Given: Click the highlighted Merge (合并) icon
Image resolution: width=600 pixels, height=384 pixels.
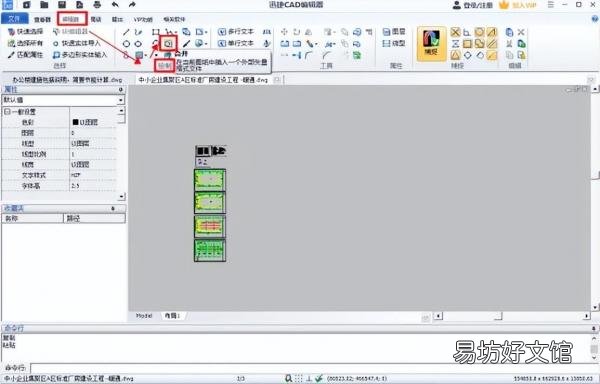Looking at the screenshot, I should pos(168,44).
